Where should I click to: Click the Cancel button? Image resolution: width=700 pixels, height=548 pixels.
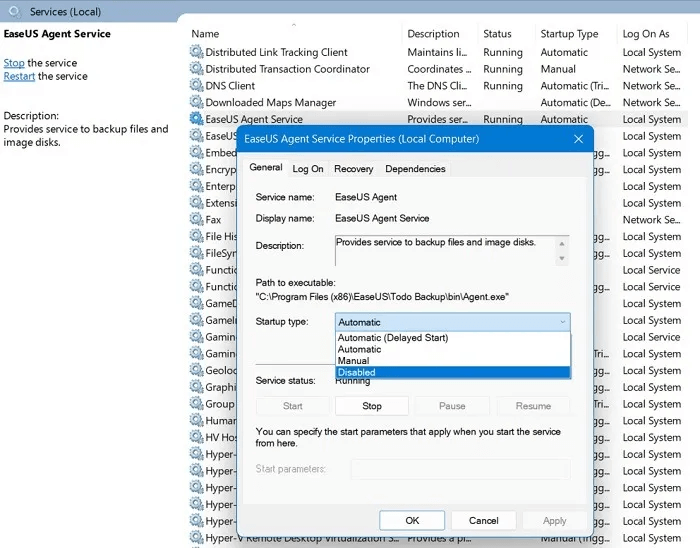[x=484, y=520]
